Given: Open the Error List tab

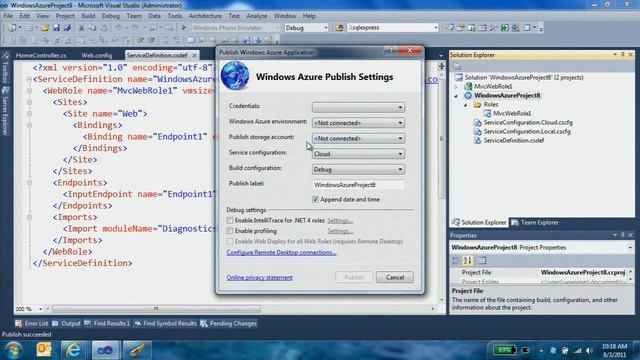Looking at the screenshot, I should pos(32,324).
